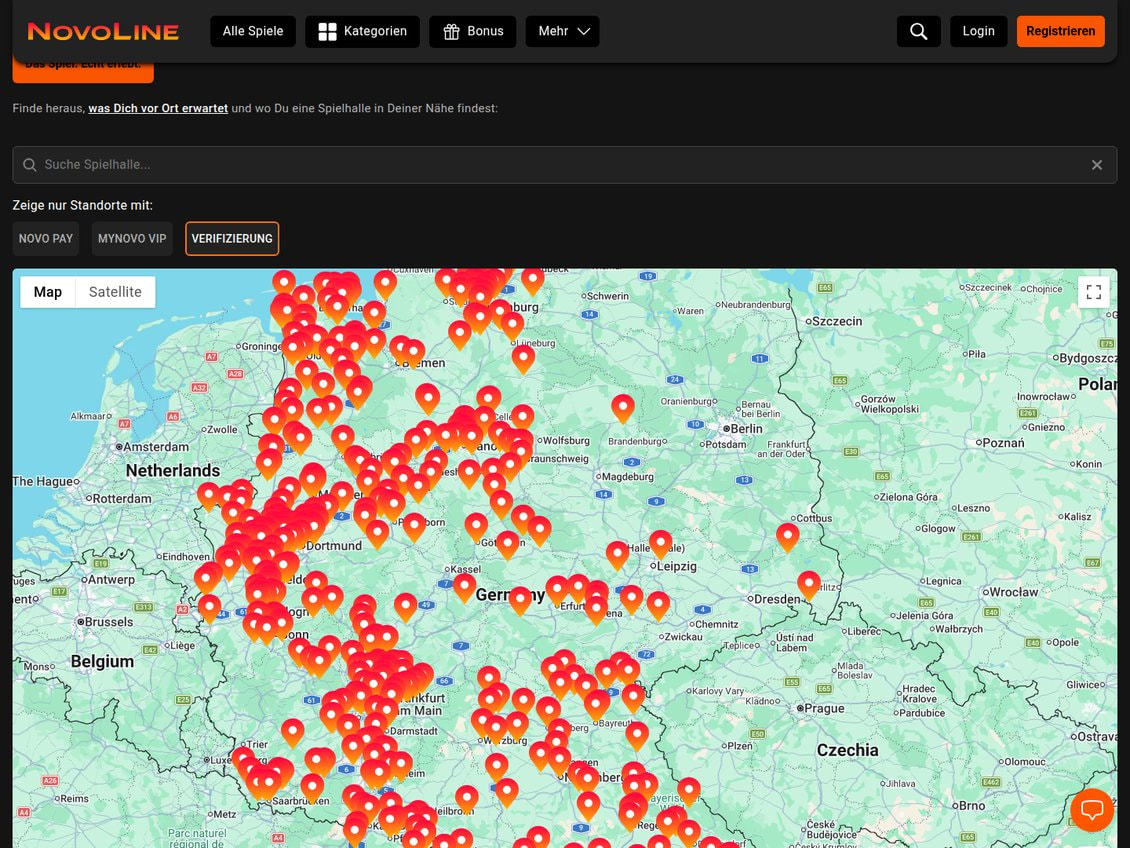Open the Bonus page
Viewport: 1130px width, 848px height.
tap(473, 31)
